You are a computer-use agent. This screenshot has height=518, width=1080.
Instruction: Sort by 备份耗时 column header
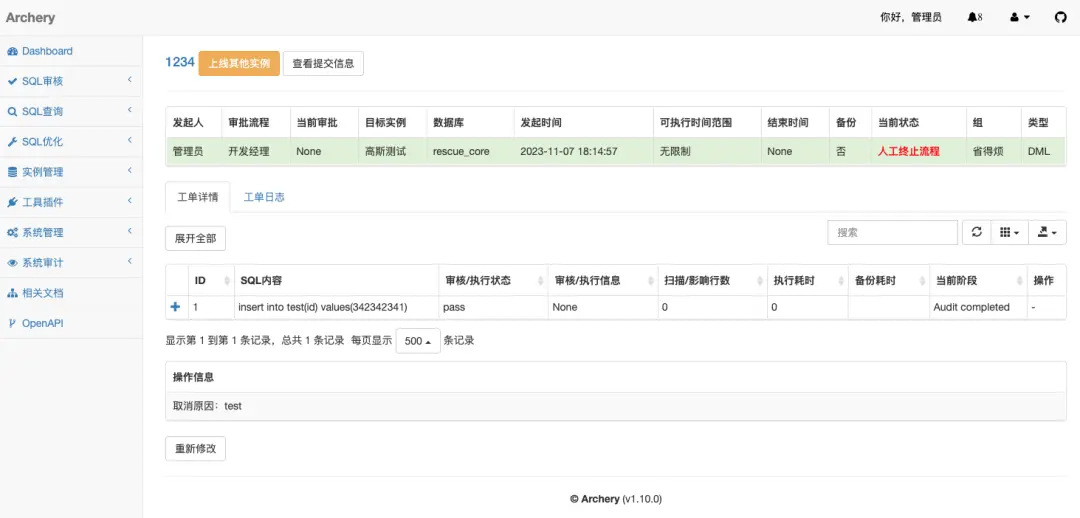coord(889,280)
